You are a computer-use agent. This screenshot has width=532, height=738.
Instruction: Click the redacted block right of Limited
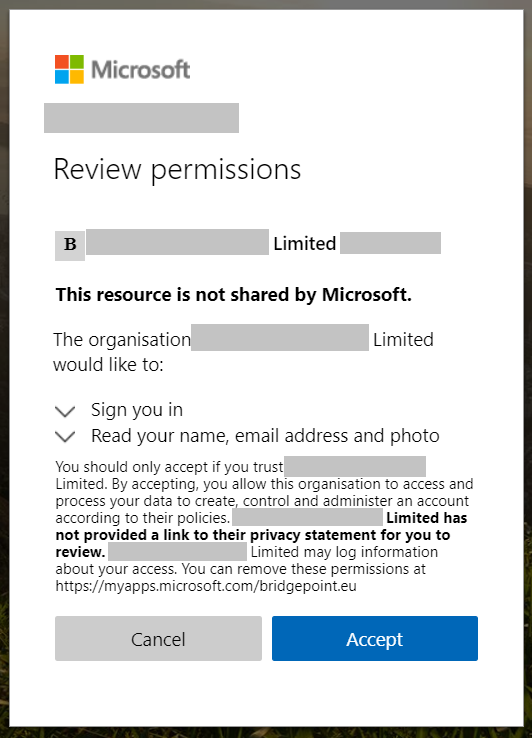pos(390,243)
